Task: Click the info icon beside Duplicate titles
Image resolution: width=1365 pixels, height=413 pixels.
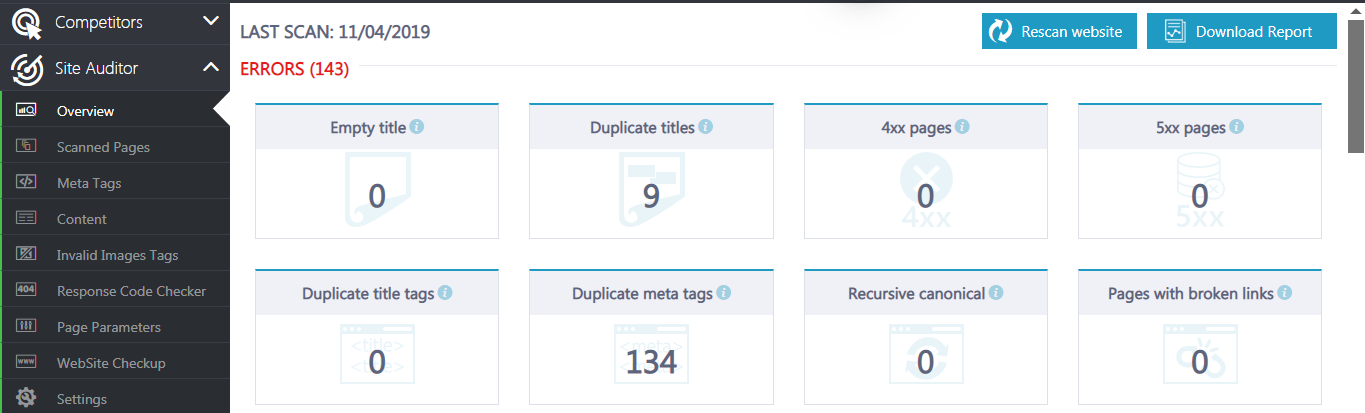Action: pos(705,127)
